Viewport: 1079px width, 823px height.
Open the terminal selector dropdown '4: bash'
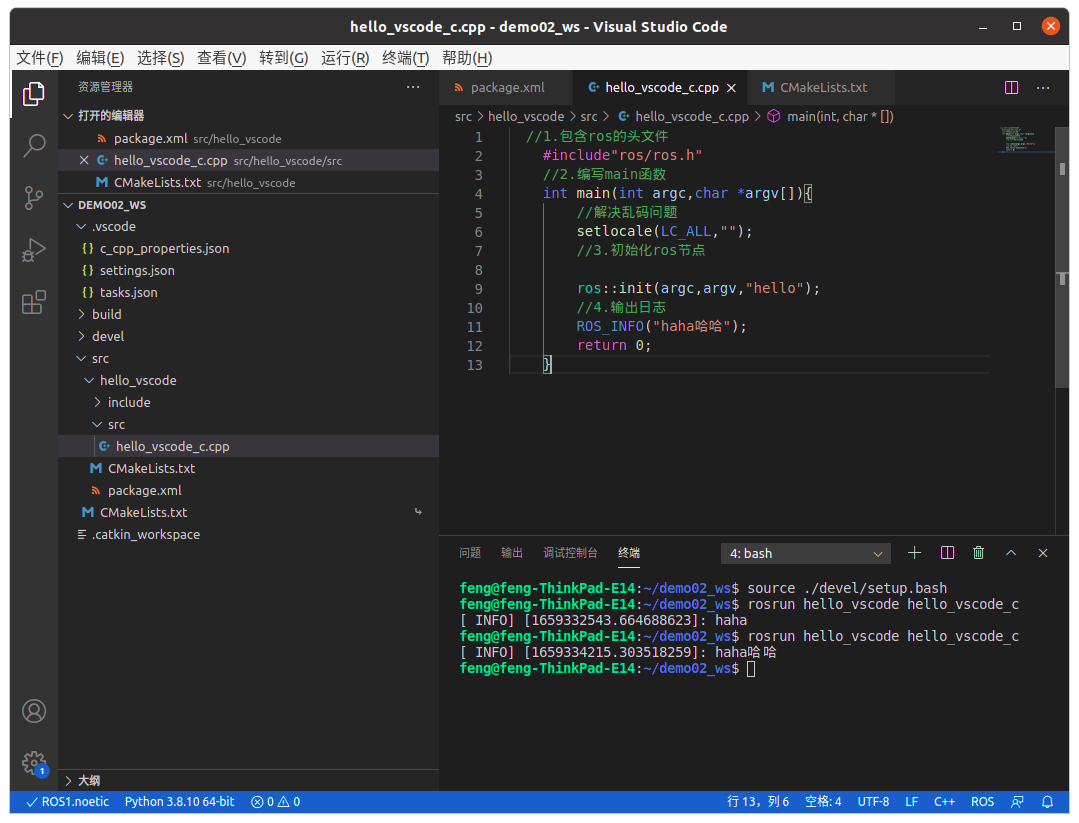click(805, 553)
